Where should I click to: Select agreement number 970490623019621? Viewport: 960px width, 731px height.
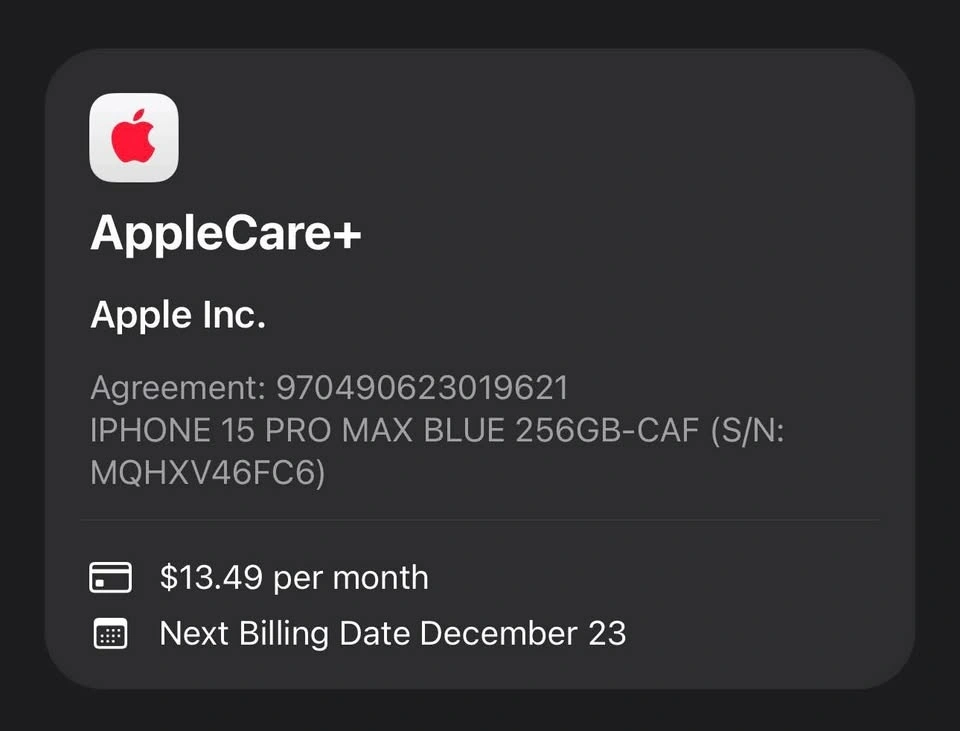[422, 387]
